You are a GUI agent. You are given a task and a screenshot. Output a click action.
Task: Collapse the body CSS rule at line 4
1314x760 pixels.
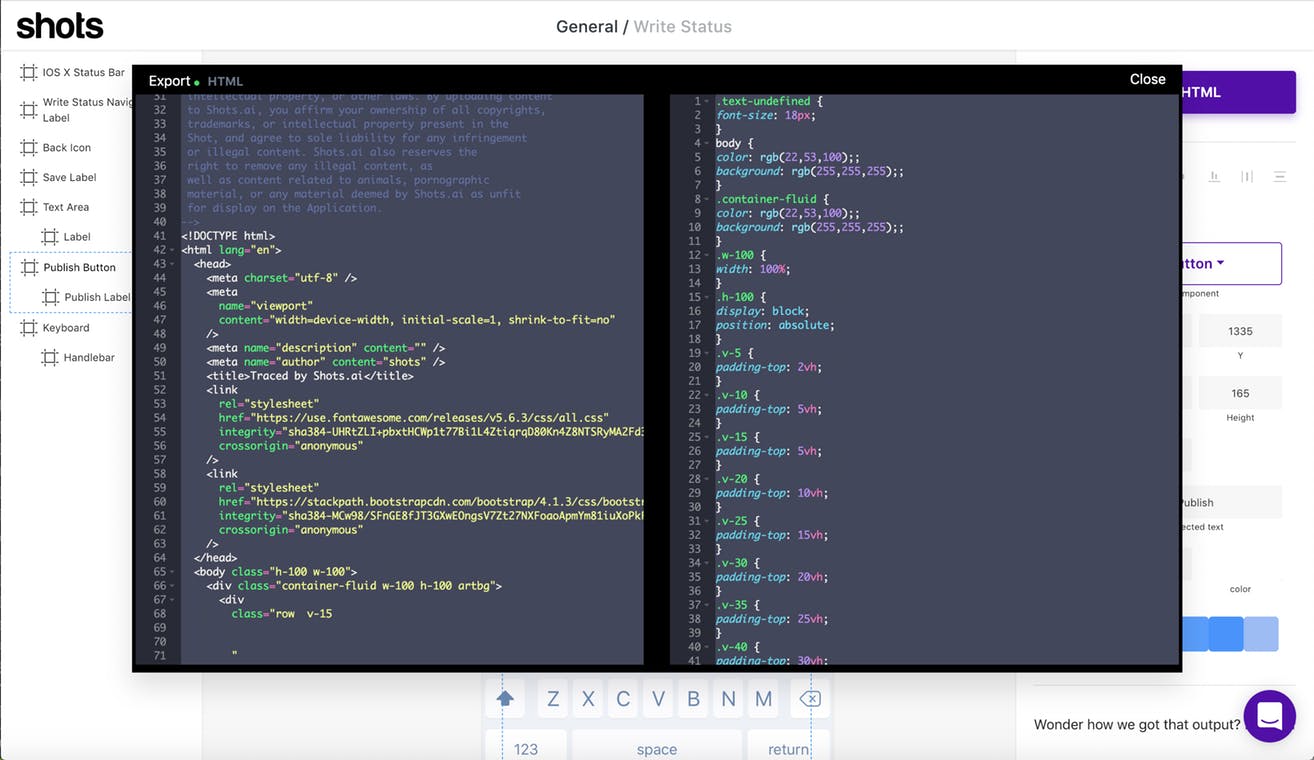(707, 144)
